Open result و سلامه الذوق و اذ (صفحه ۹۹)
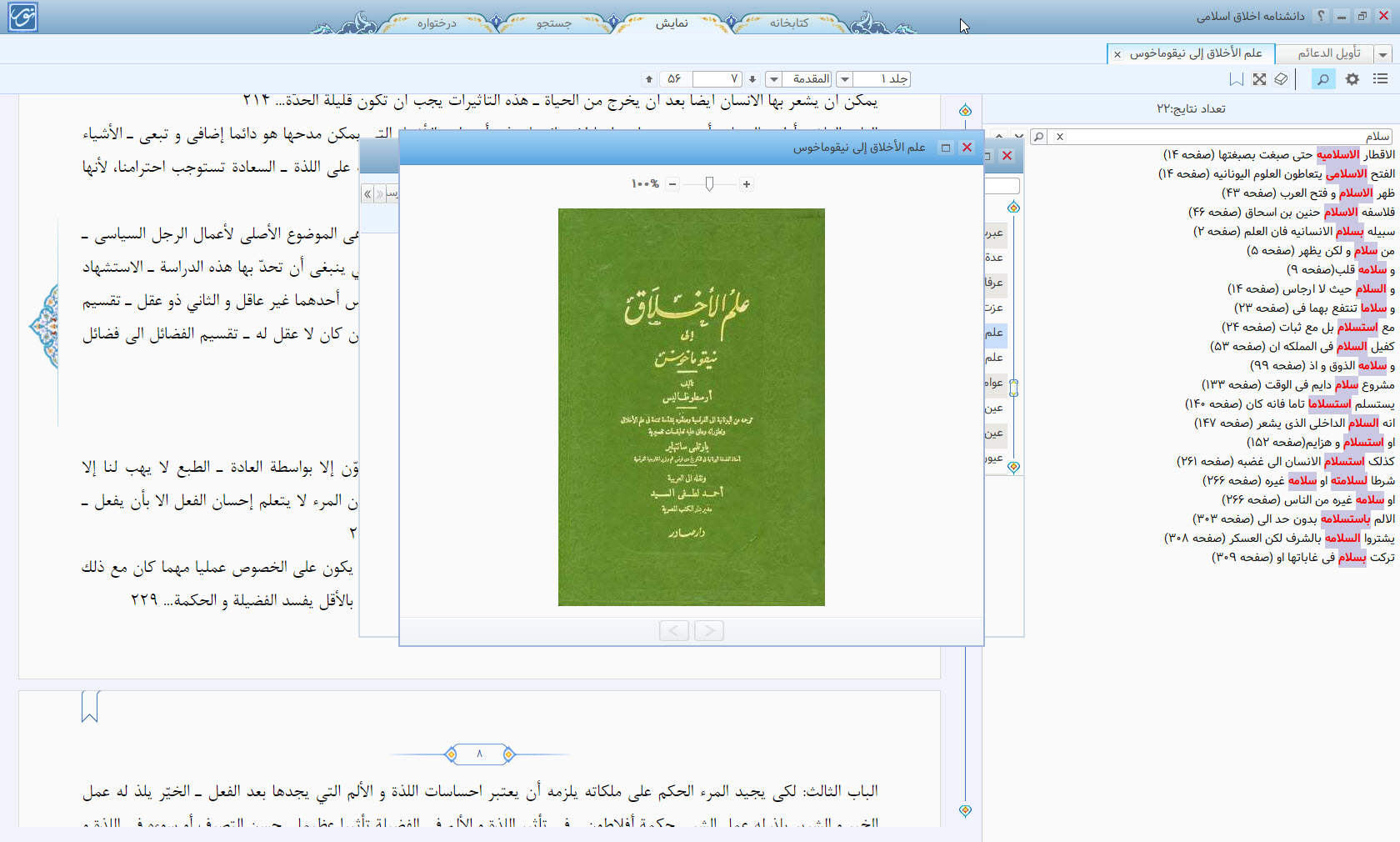1400x842 pixels. [x=1322, y=366]
